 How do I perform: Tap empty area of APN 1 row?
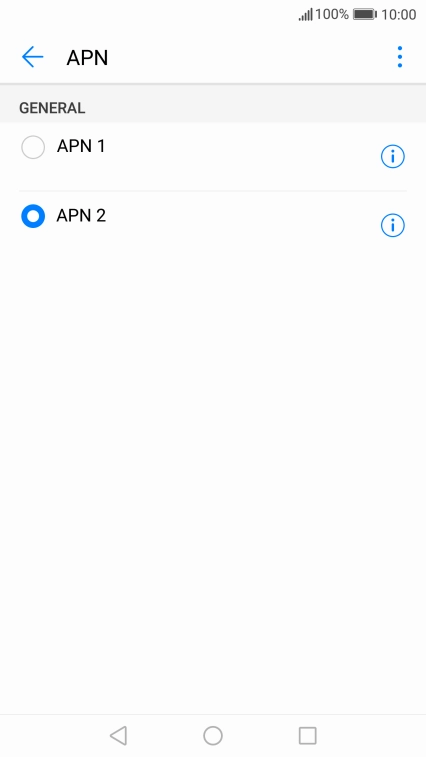click(241, 156)
